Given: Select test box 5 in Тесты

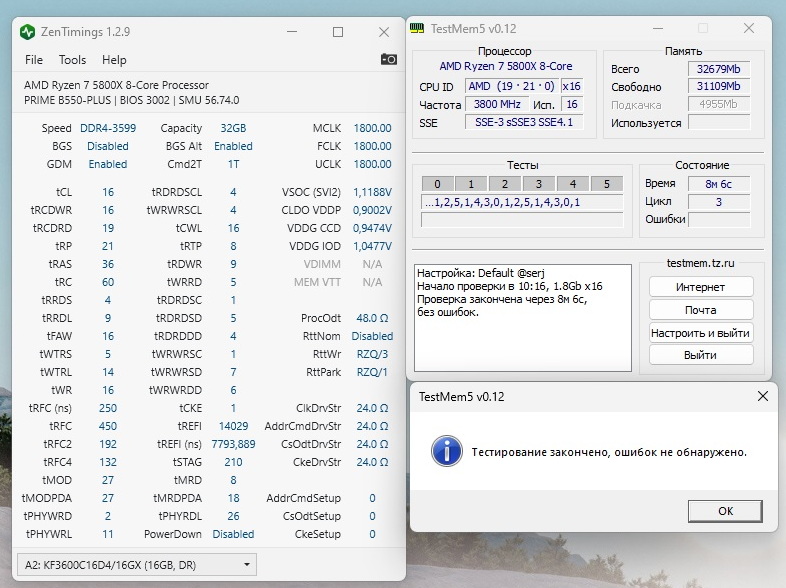Looking at the screenshot, I should [607, 184].
